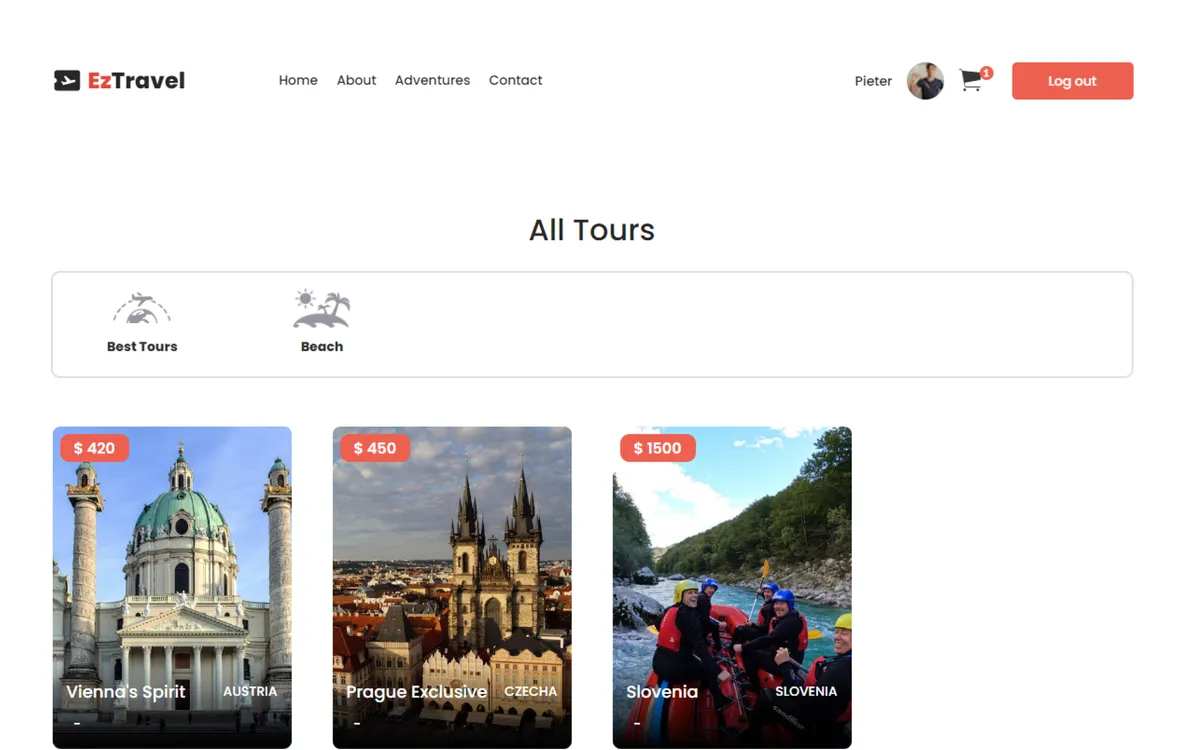
Task: Open the Contact menu item
Action: pos(515,80)
